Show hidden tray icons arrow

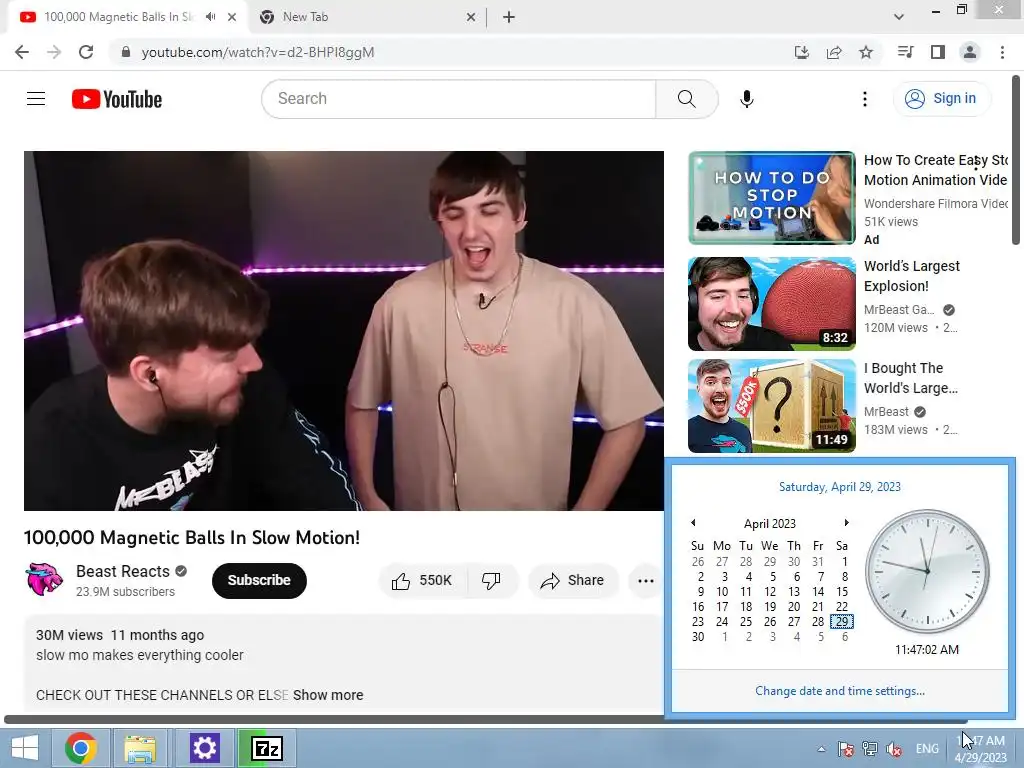822,749
